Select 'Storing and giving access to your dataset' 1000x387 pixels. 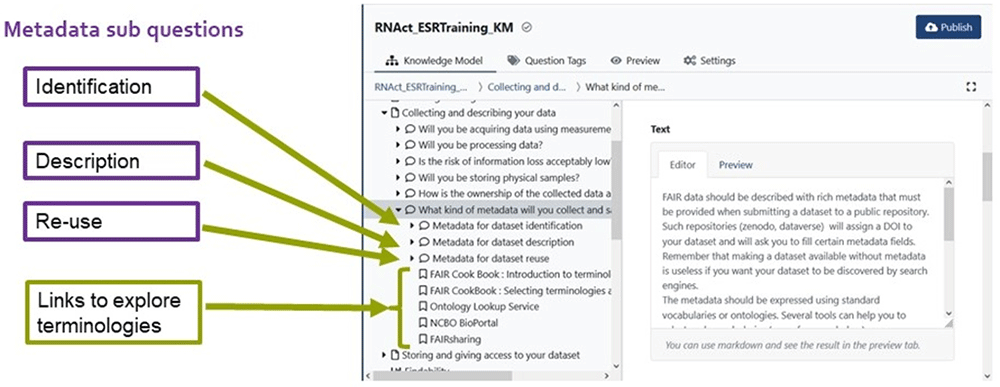pyautogui.click(x=490, y=354)
